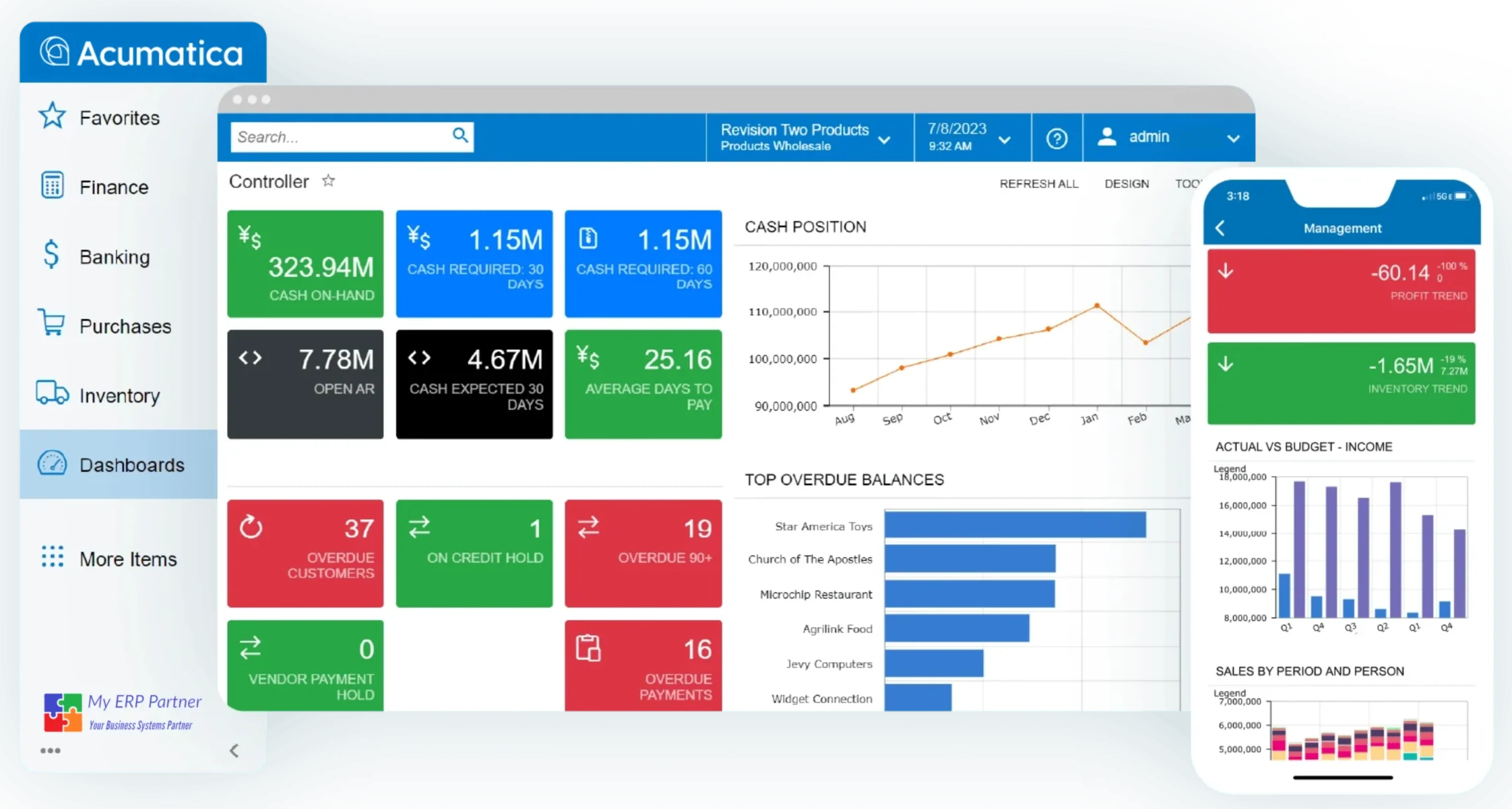Image resolution: width=1512 pixels, height=809 pixels.
Task: Click REFRESH ALL on the dashboard
Action: click(1038, 184)
